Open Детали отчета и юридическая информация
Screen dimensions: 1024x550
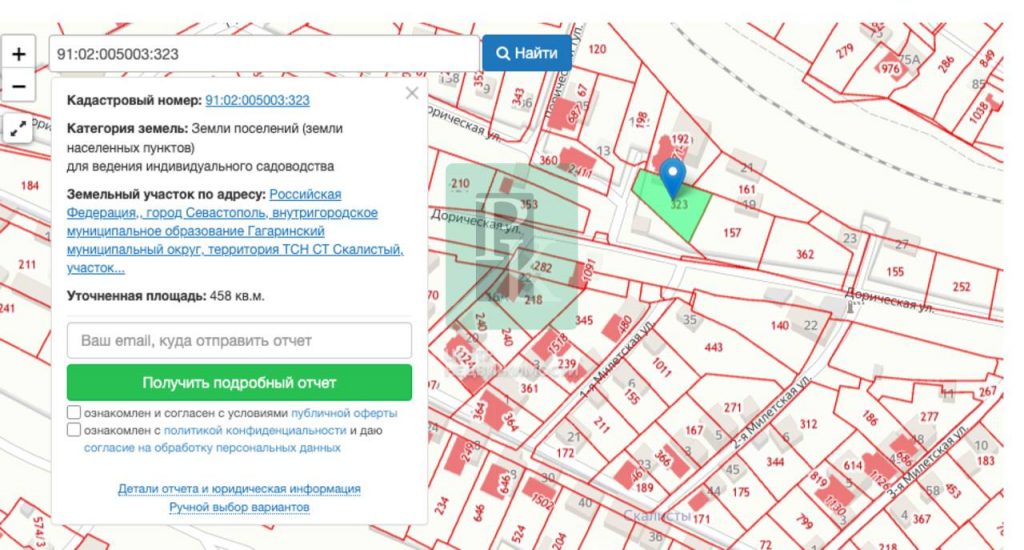coord(239,489)
